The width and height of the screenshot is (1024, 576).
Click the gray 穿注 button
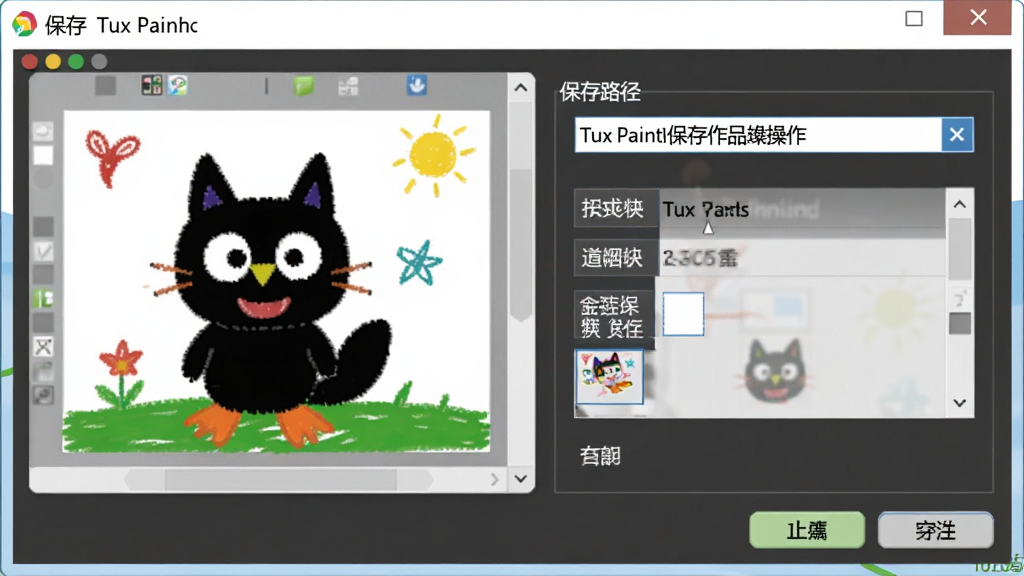tap(935, 530)
